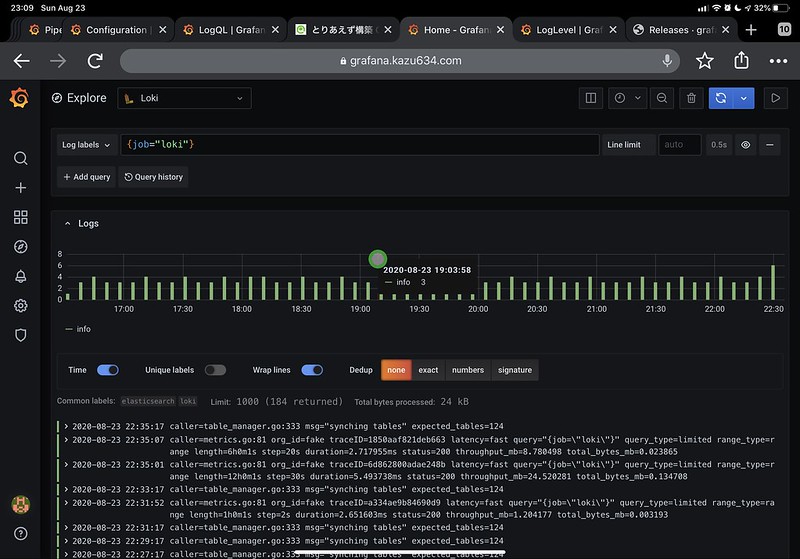Open the Help question mark icon

click(x=20, y=533)
